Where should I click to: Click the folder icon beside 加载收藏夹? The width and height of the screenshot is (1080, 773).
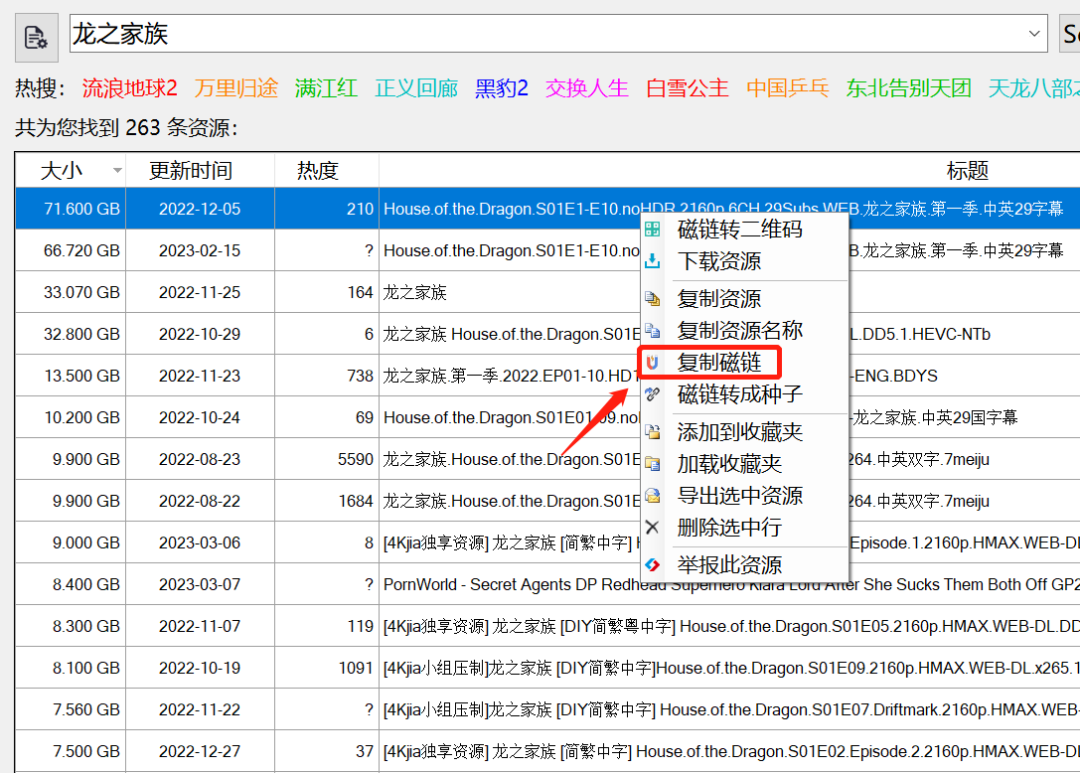click(x=652, y=464)
